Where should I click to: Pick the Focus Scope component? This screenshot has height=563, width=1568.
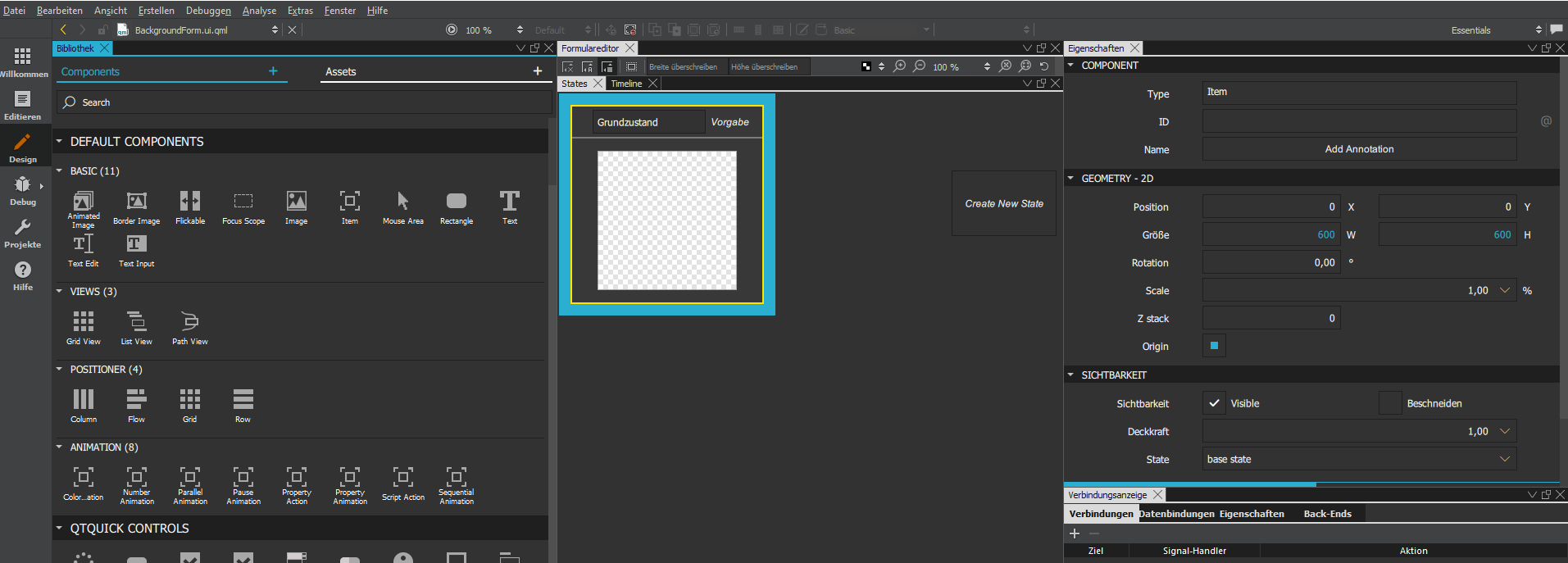pyautogui.click(x=243, y=208)
